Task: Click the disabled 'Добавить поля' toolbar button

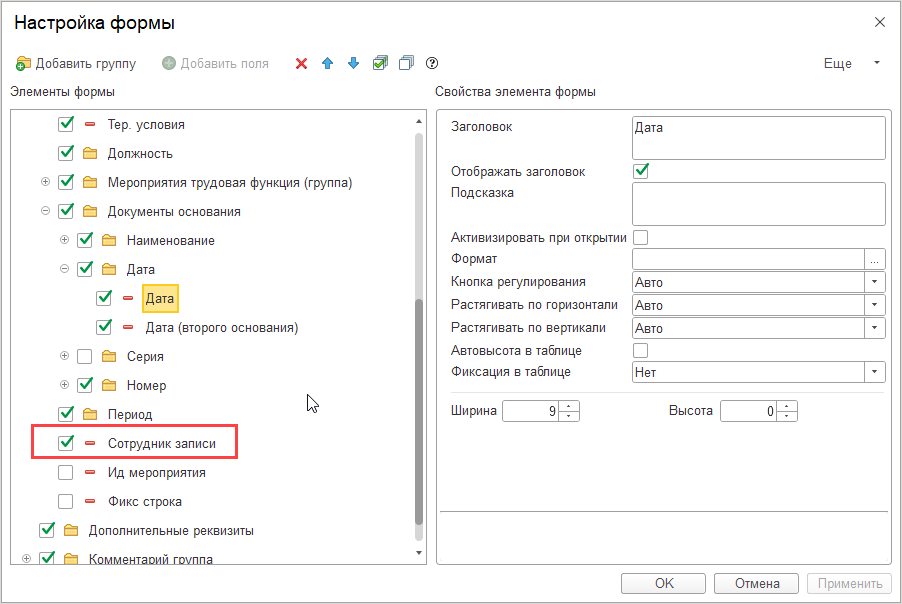Action: (x=215, y=63)
